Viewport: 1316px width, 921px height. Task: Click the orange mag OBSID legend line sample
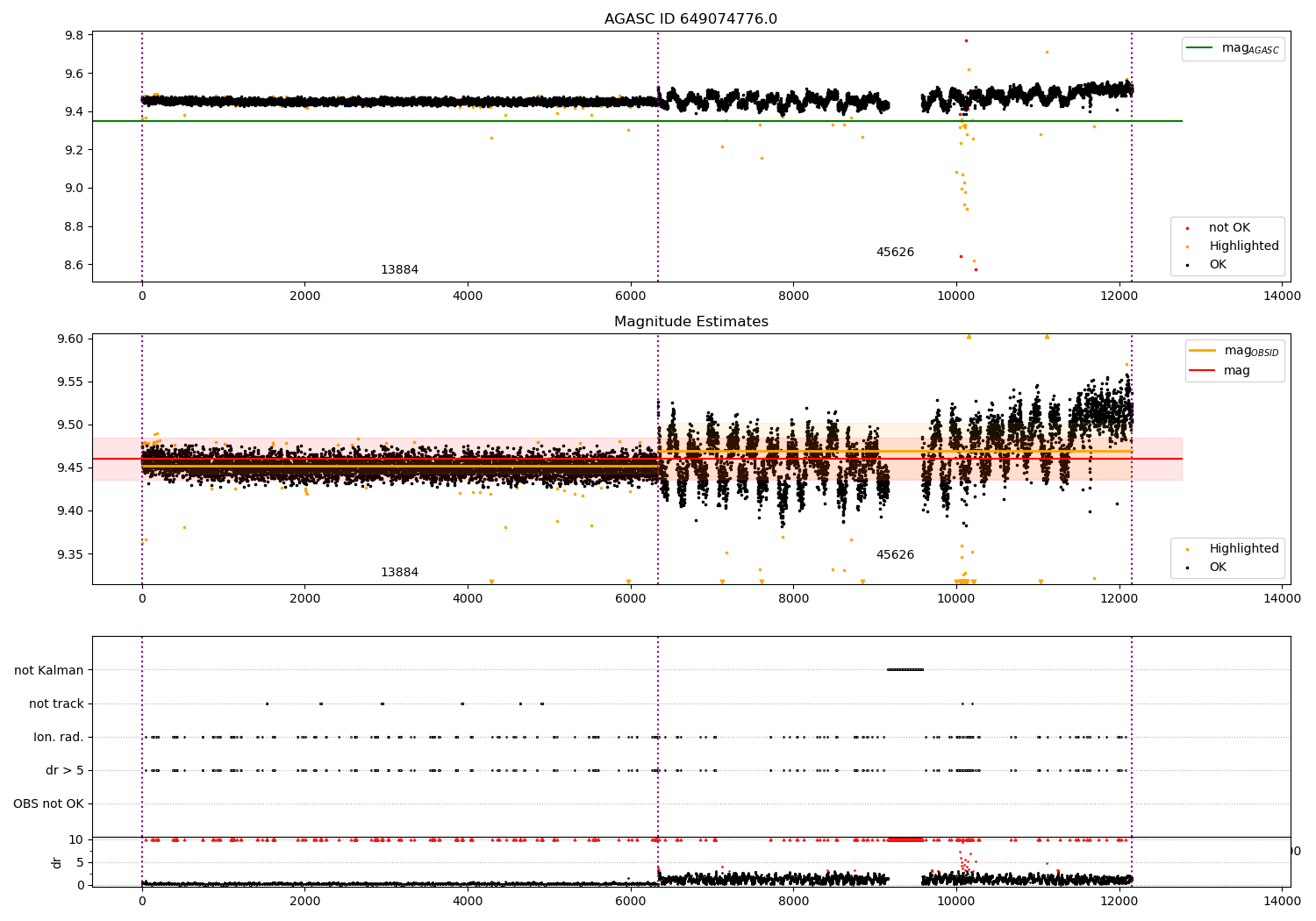(1203, 351)
